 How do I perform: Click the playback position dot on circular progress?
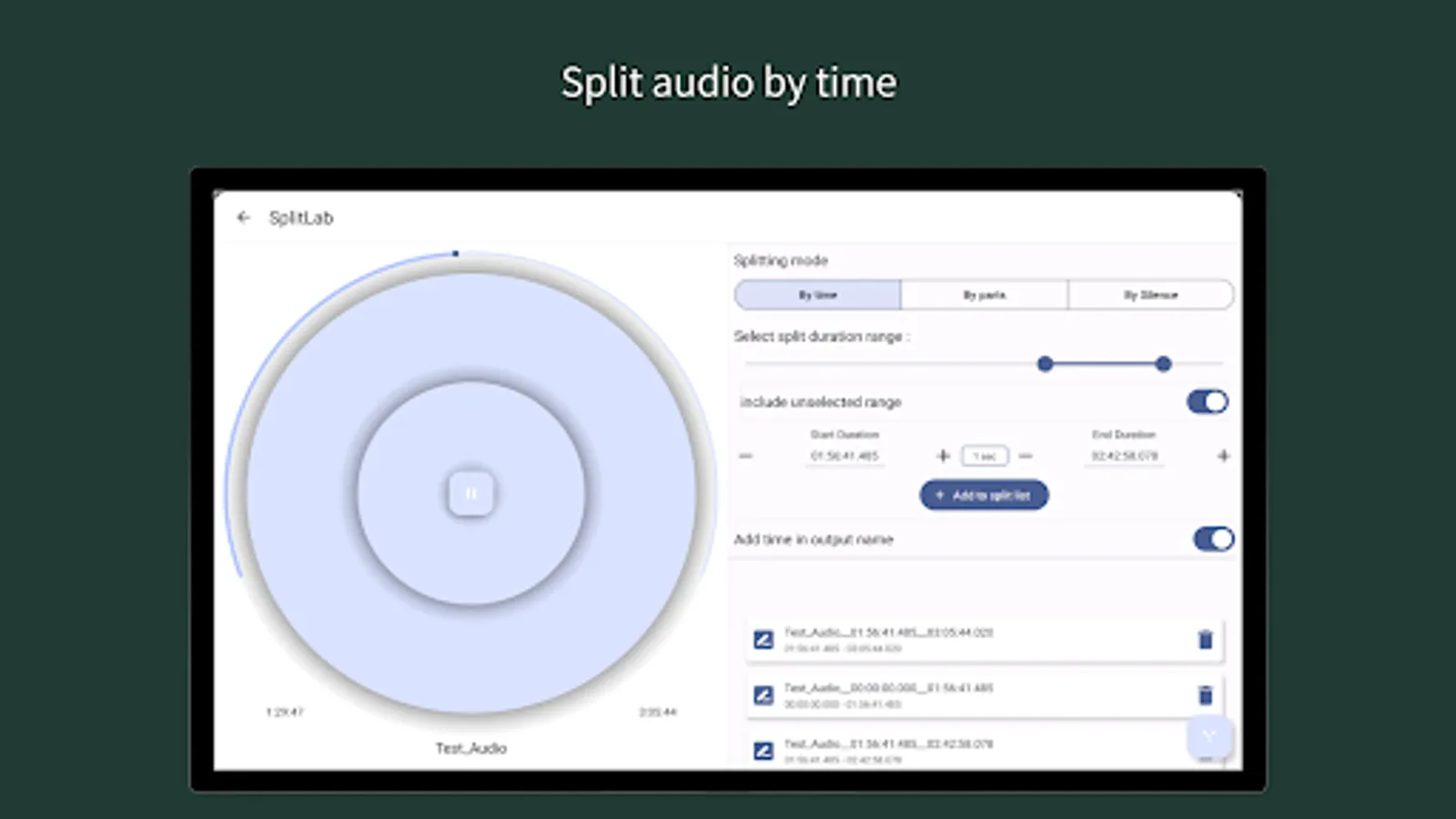click(455, 254)
